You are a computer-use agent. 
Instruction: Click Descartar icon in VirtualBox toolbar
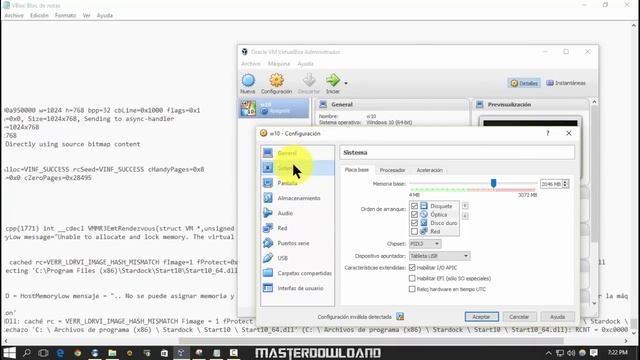[309, 83]
